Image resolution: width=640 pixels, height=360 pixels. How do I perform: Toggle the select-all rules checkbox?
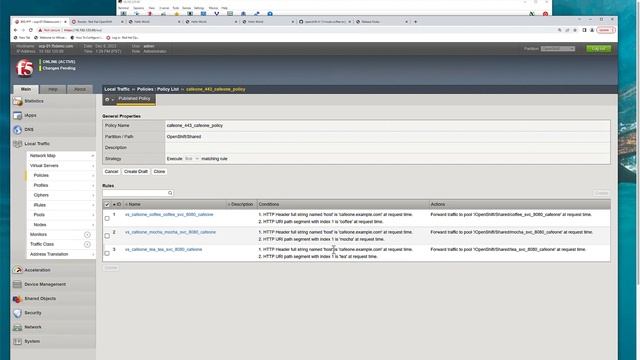[107, 204]
